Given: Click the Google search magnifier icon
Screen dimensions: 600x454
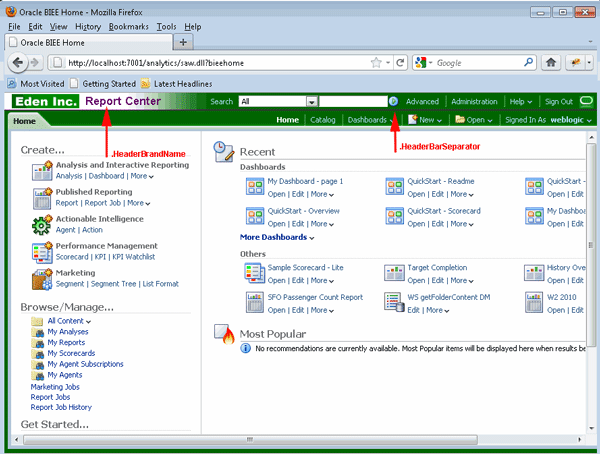Looking at the screenshot, I should coord(529,62).
